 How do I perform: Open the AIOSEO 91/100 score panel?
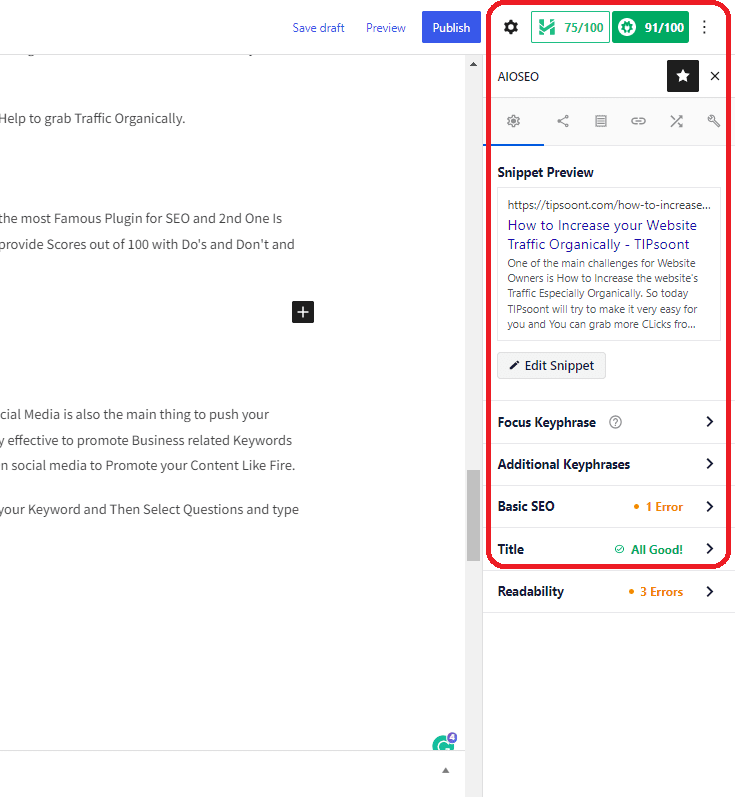[650, 27]
